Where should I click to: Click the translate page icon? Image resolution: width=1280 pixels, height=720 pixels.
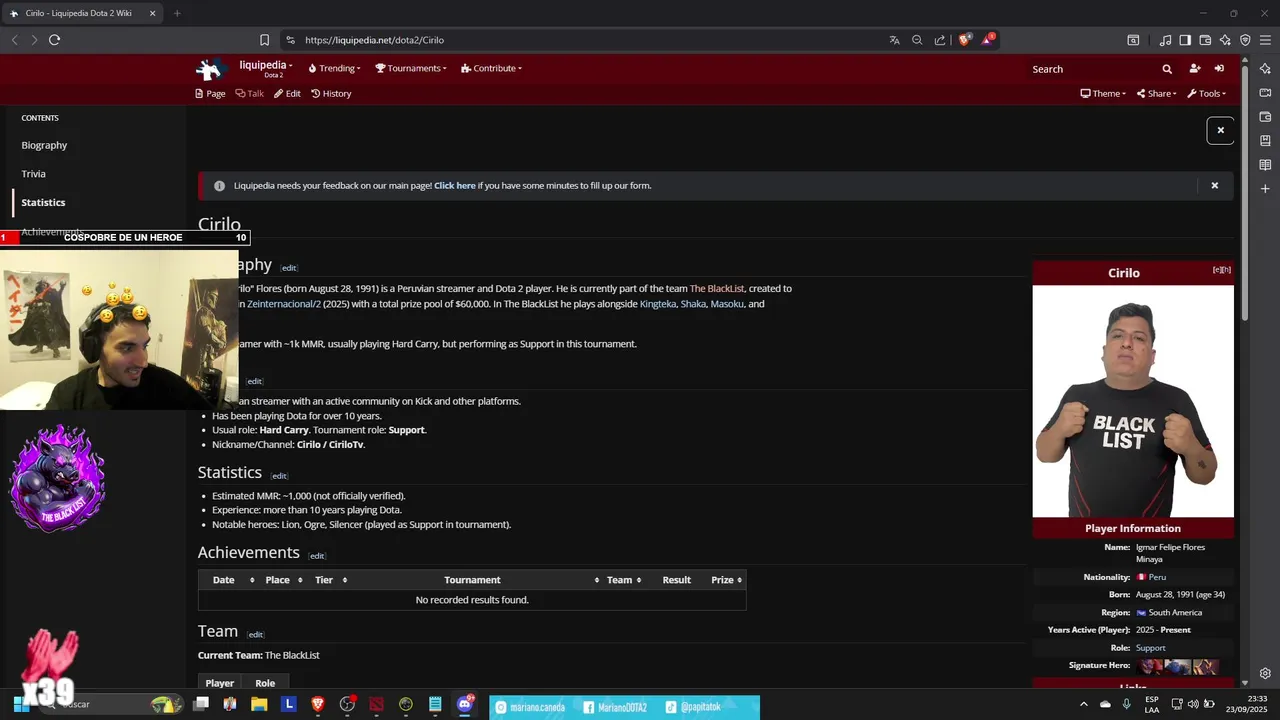pyautogui.click(x=894, y=40)
